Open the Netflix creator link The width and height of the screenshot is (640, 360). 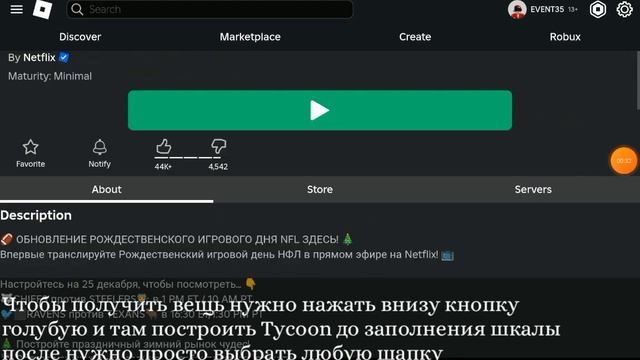click(x=39, y=58)
